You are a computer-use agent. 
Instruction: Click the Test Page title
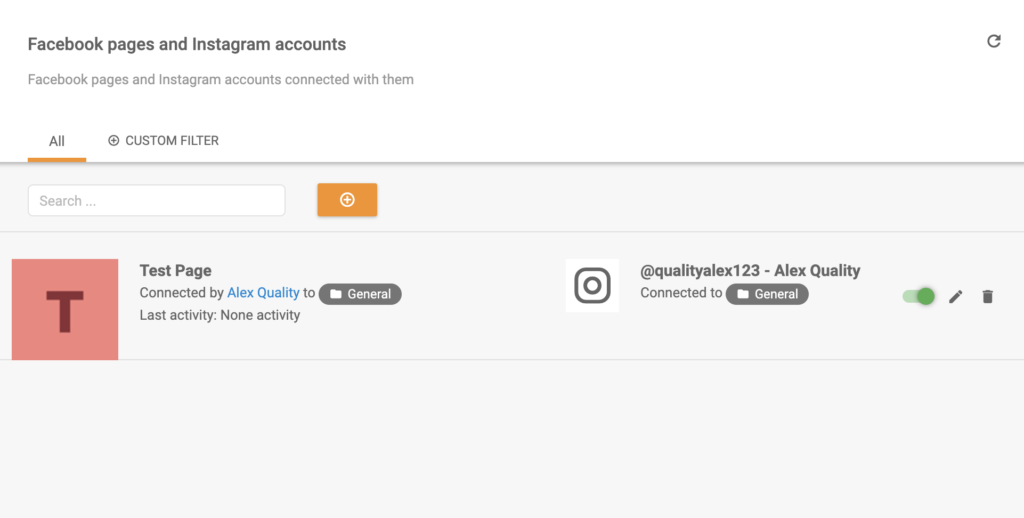point(175,270)
